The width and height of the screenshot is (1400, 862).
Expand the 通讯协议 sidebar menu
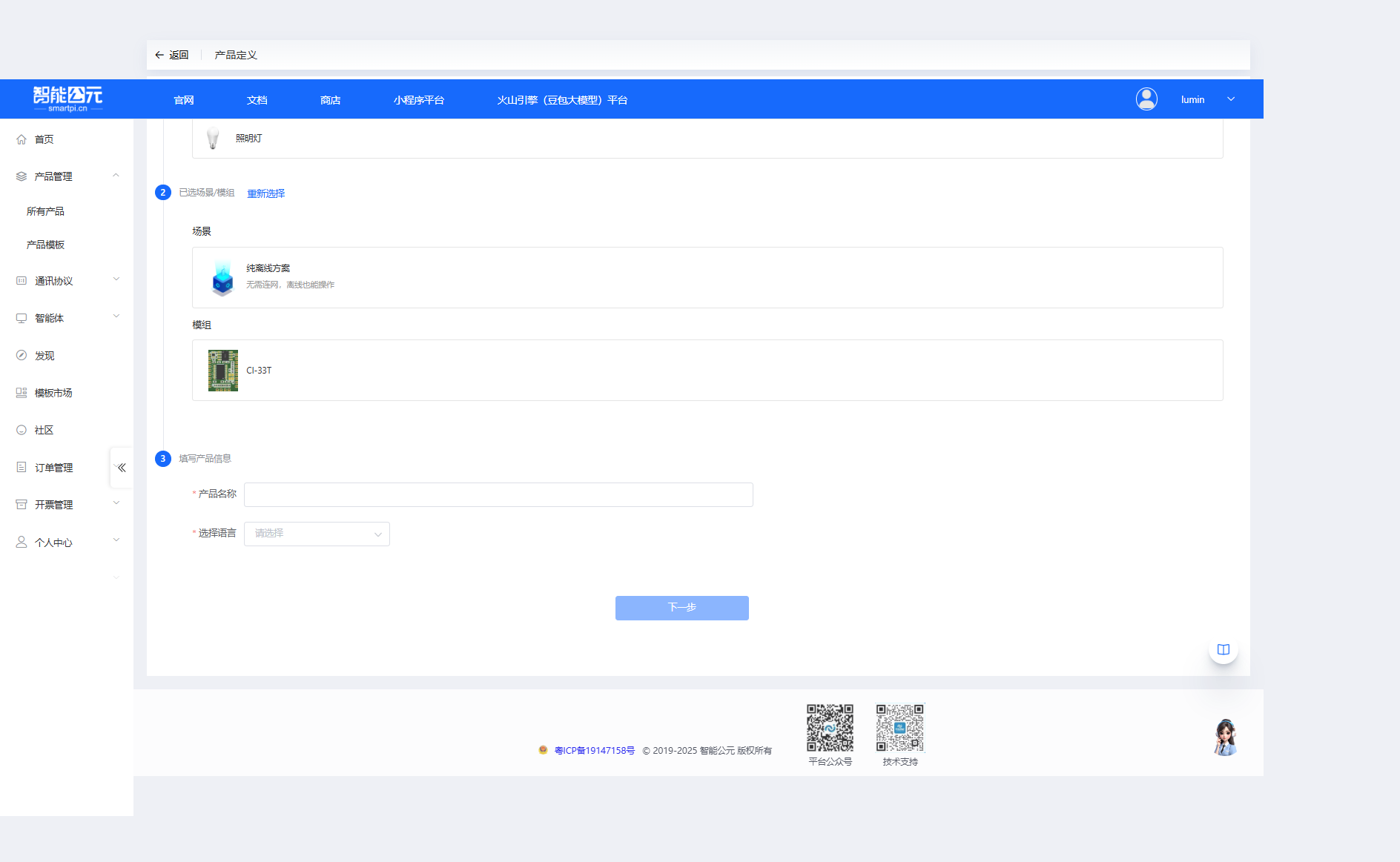67,281
